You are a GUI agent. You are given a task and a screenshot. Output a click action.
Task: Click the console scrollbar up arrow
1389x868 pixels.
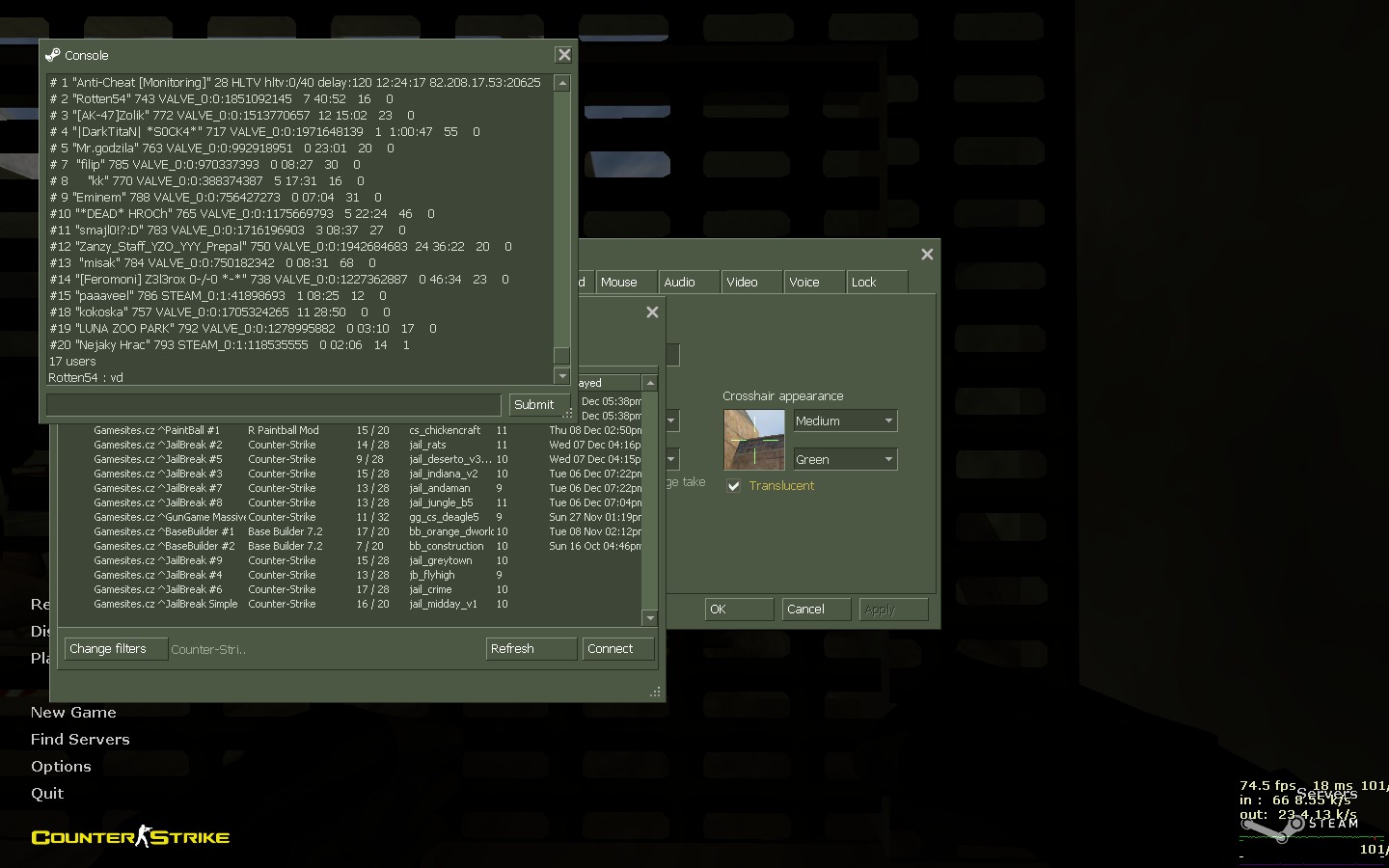pyautogui.click(x=562, y=84)
